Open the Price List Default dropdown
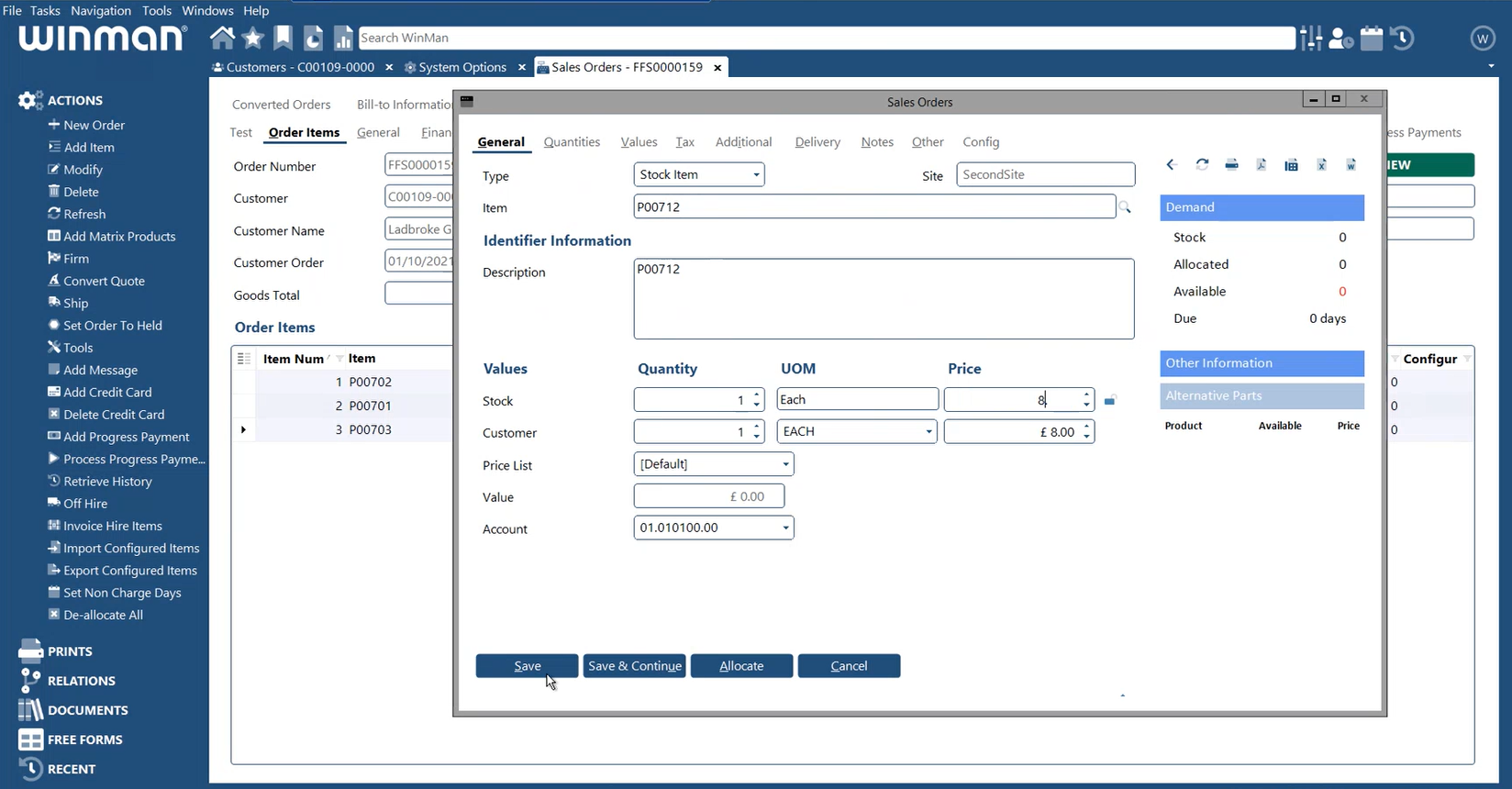 [x=785, y=464]
